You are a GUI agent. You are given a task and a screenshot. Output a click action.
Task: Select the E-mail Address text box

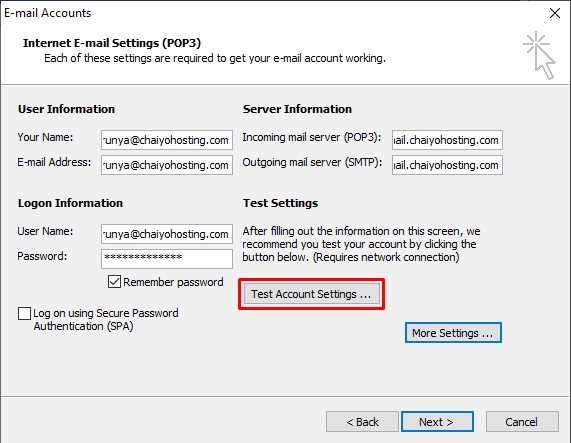(x=167, y=165)
